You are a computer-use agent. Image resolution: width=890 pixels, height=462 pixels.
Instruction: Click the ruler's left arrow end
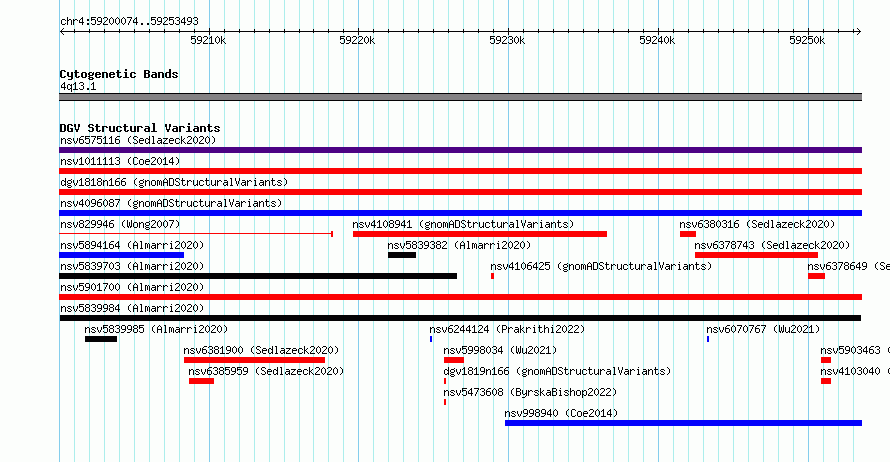click(x=62, y=31)
